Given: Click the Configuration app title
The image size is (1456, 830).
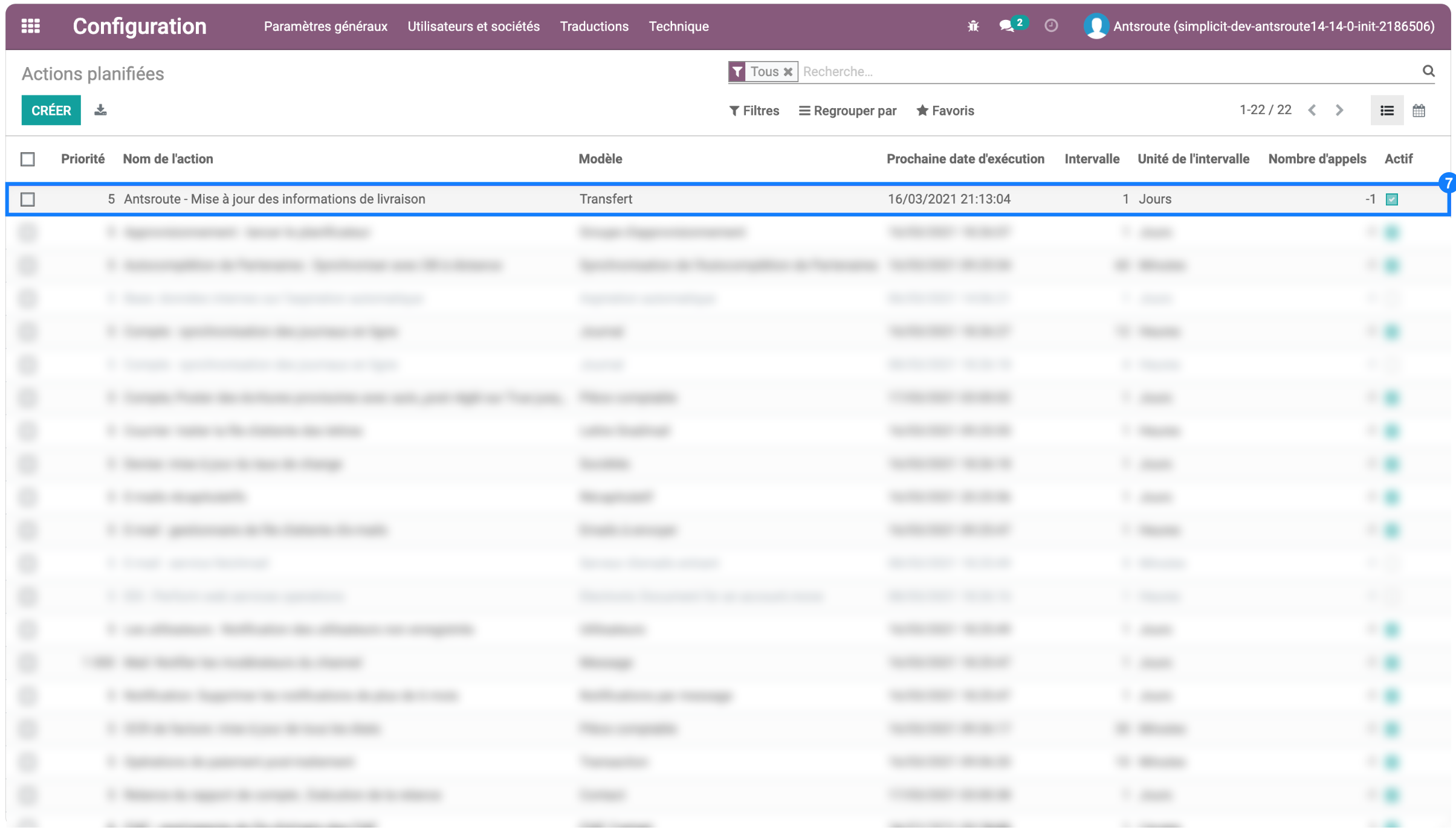Looking at the screenshot, I should 140,26.
